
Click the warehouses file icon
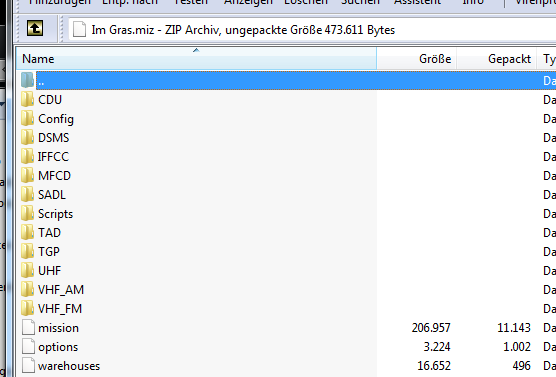[28, 365]
